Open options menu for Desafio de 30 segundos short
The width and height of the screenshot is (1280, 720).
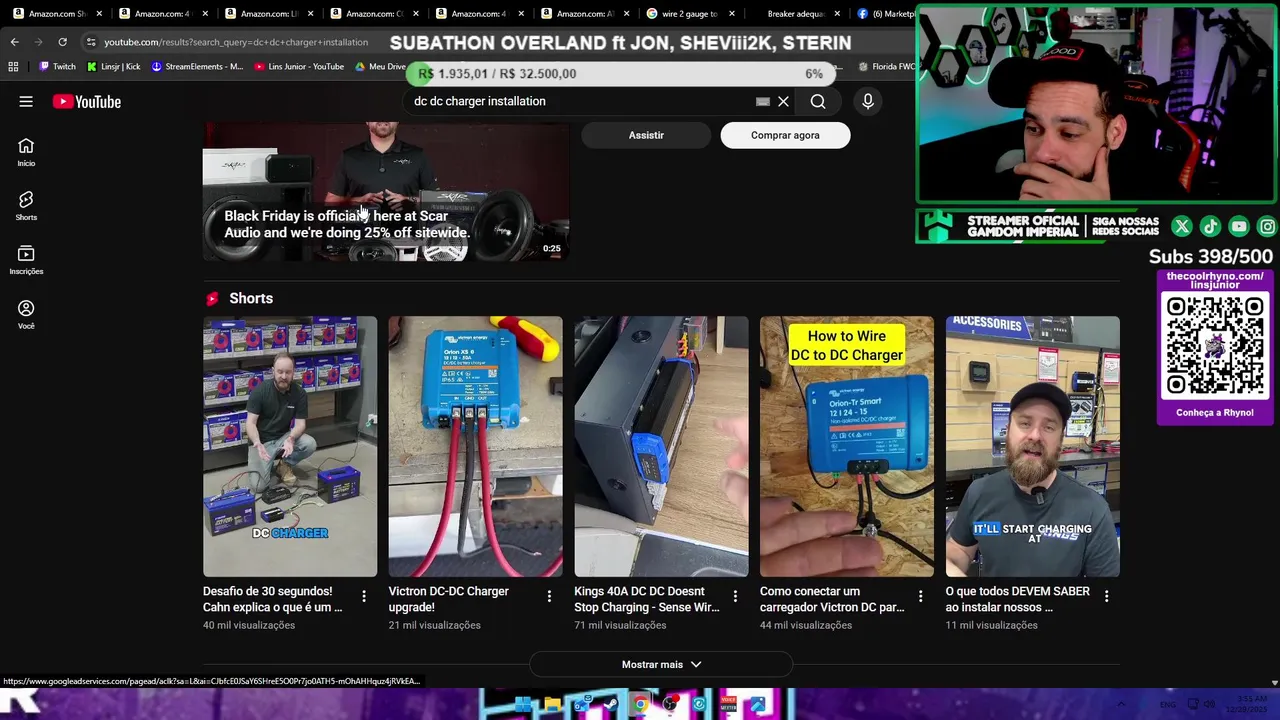[x=364, y=596]
